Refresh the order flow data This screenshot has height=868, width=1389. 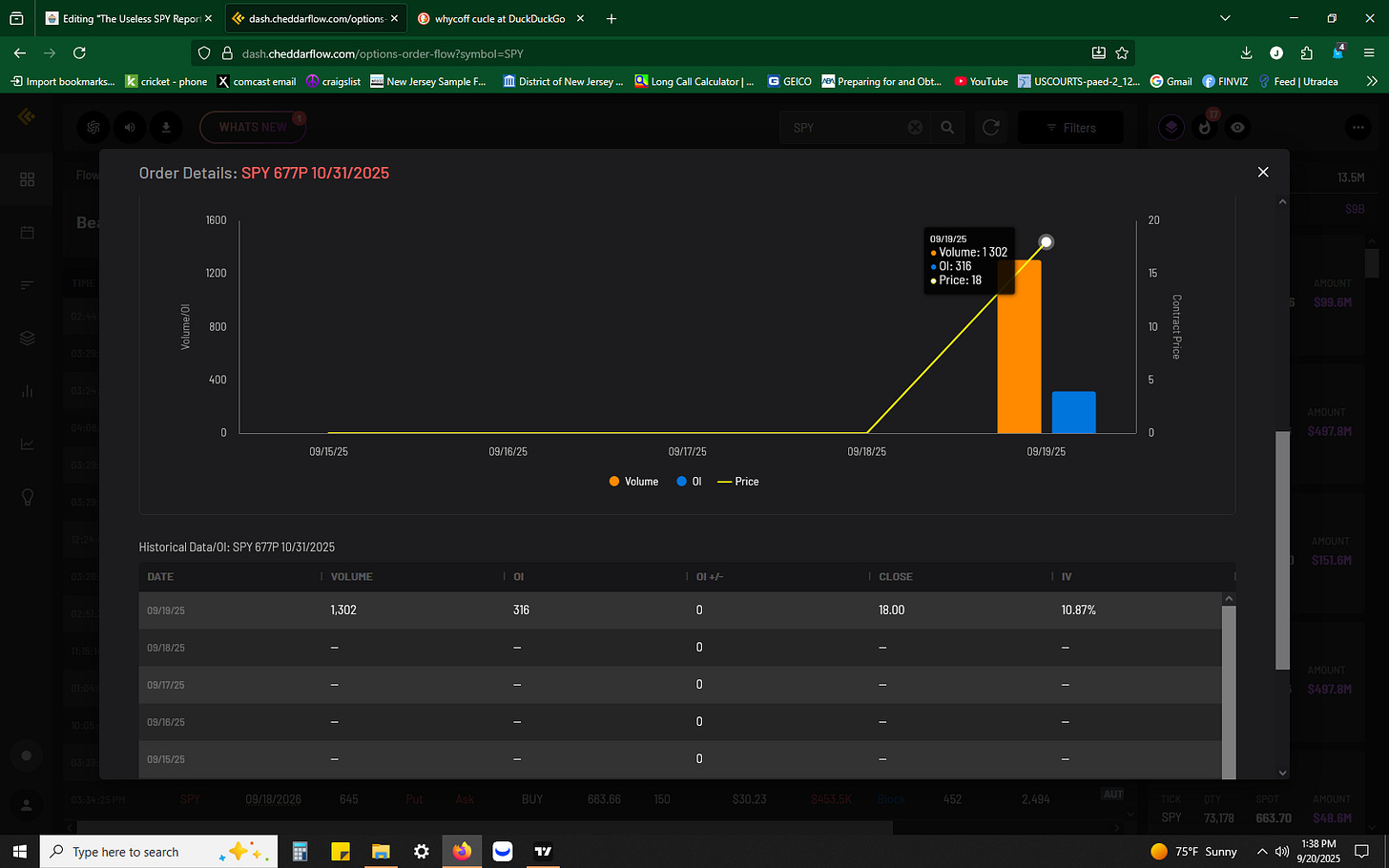(x=991, y=127)
